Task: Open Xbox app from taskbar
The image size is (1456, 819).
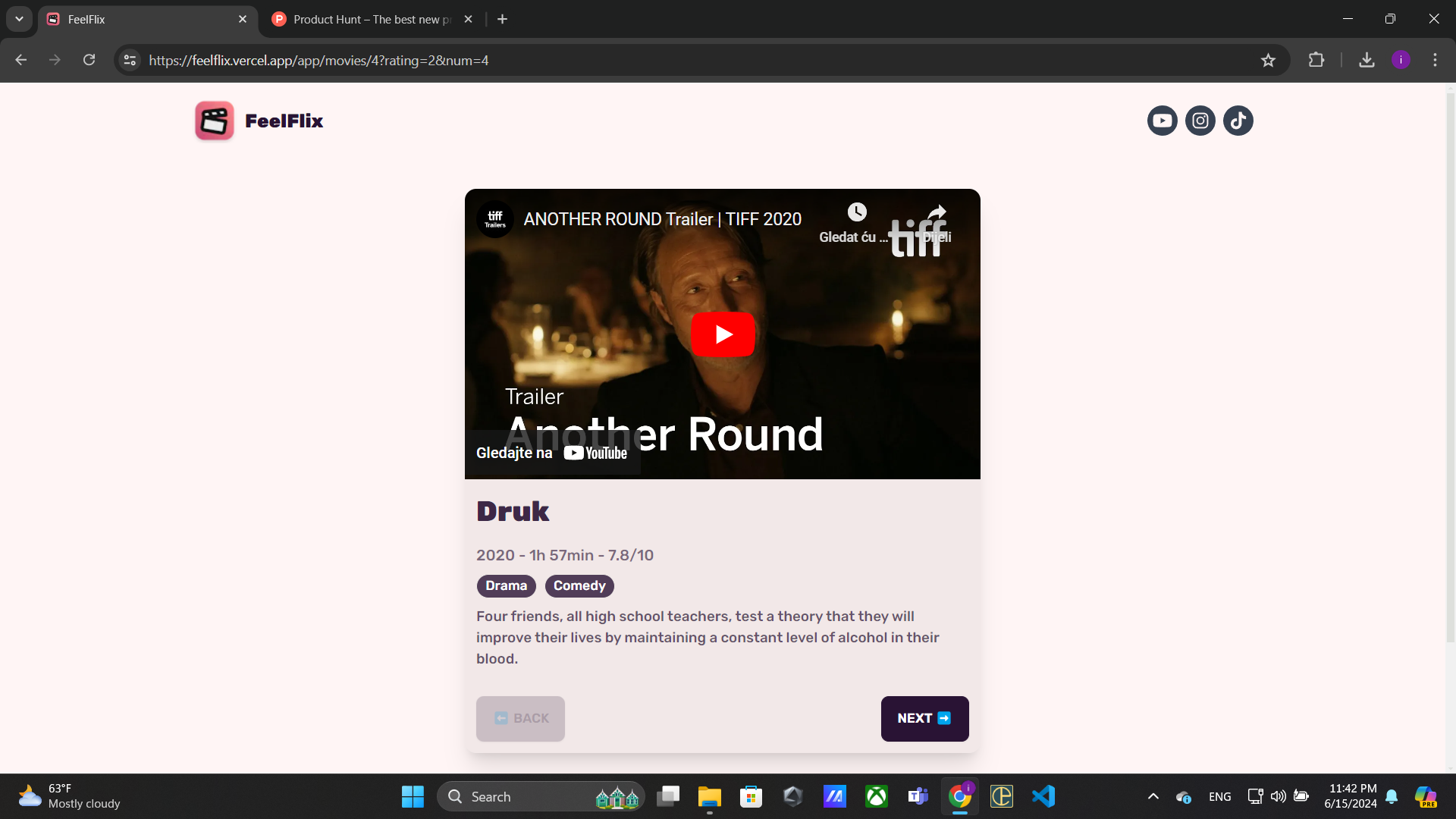Action: tap(877, 796)
